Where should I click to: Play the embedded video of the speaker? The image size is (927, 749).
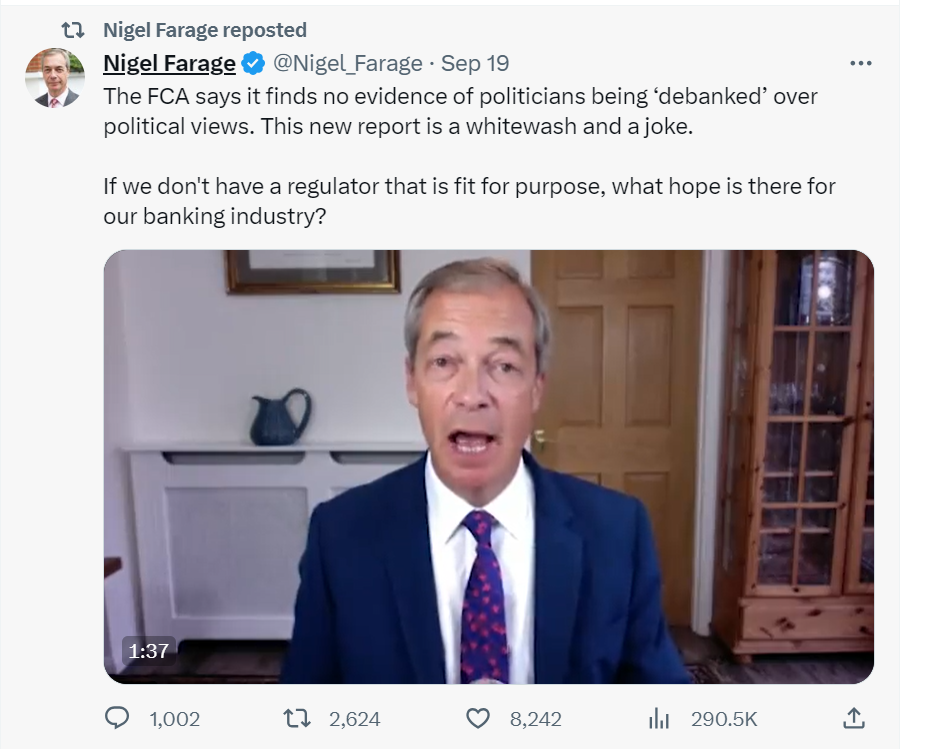pos(489,466)
